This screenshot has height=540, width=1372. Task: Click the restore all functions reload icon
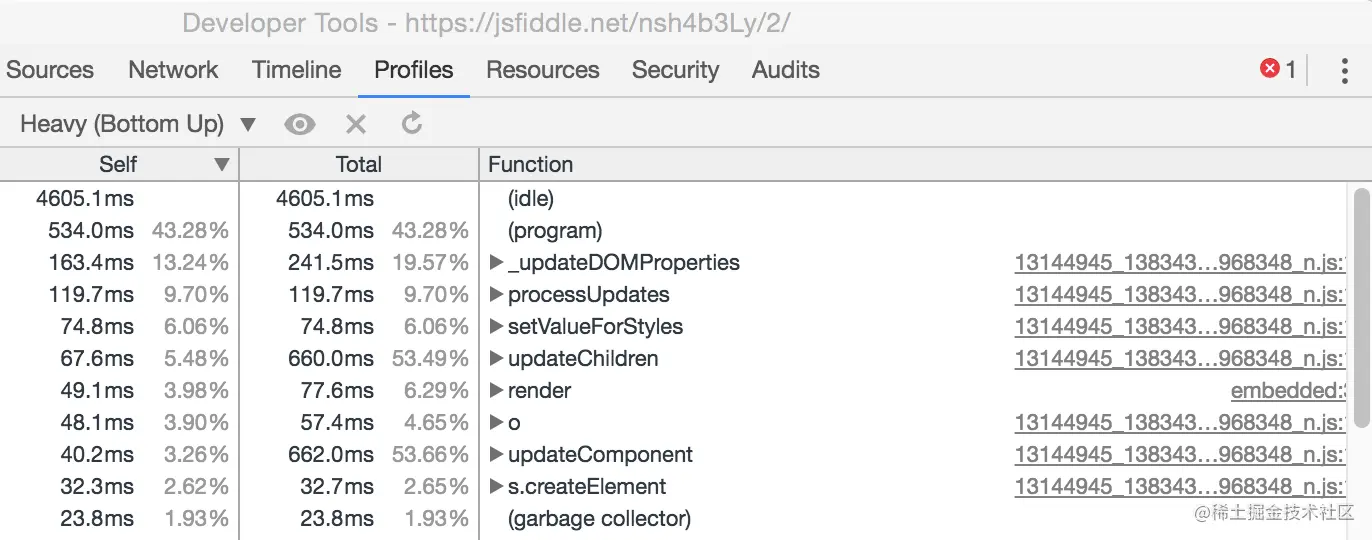tap(412, 124)
